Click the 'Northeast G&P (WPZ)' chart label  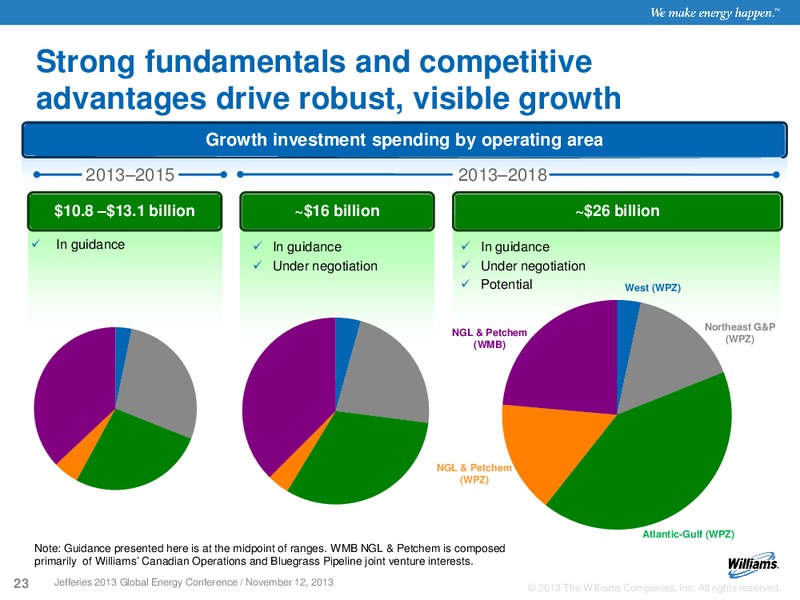point(740,333)
